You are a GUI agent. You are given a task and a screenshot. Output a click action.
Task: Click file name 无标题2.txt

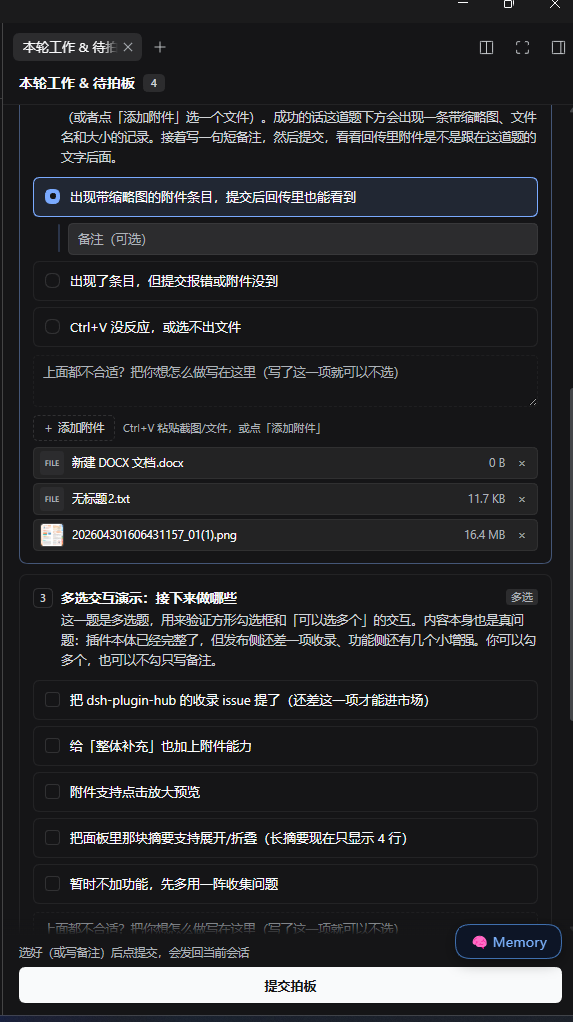(x=101, y=499)
